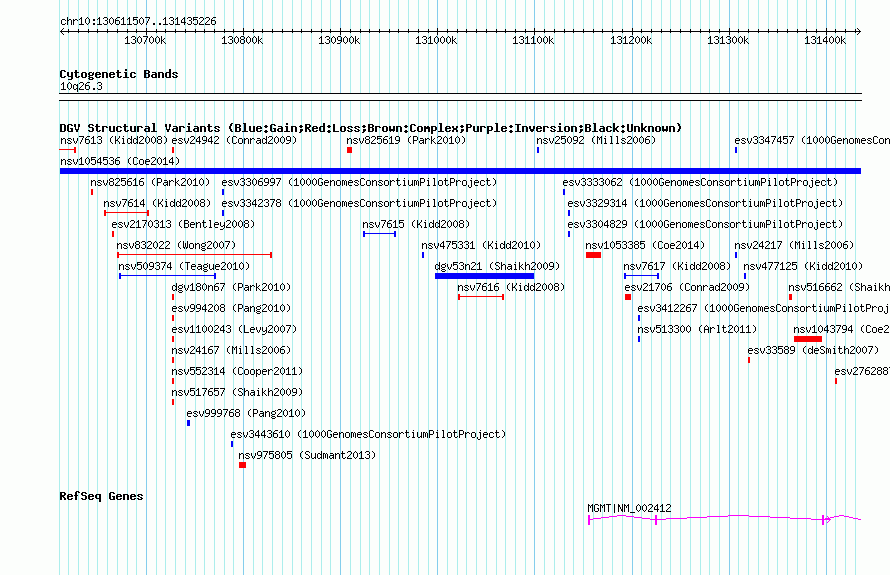Click nsv517657 (Shaikh2009) label
890x575 pixels.
[x=237, y=392]
